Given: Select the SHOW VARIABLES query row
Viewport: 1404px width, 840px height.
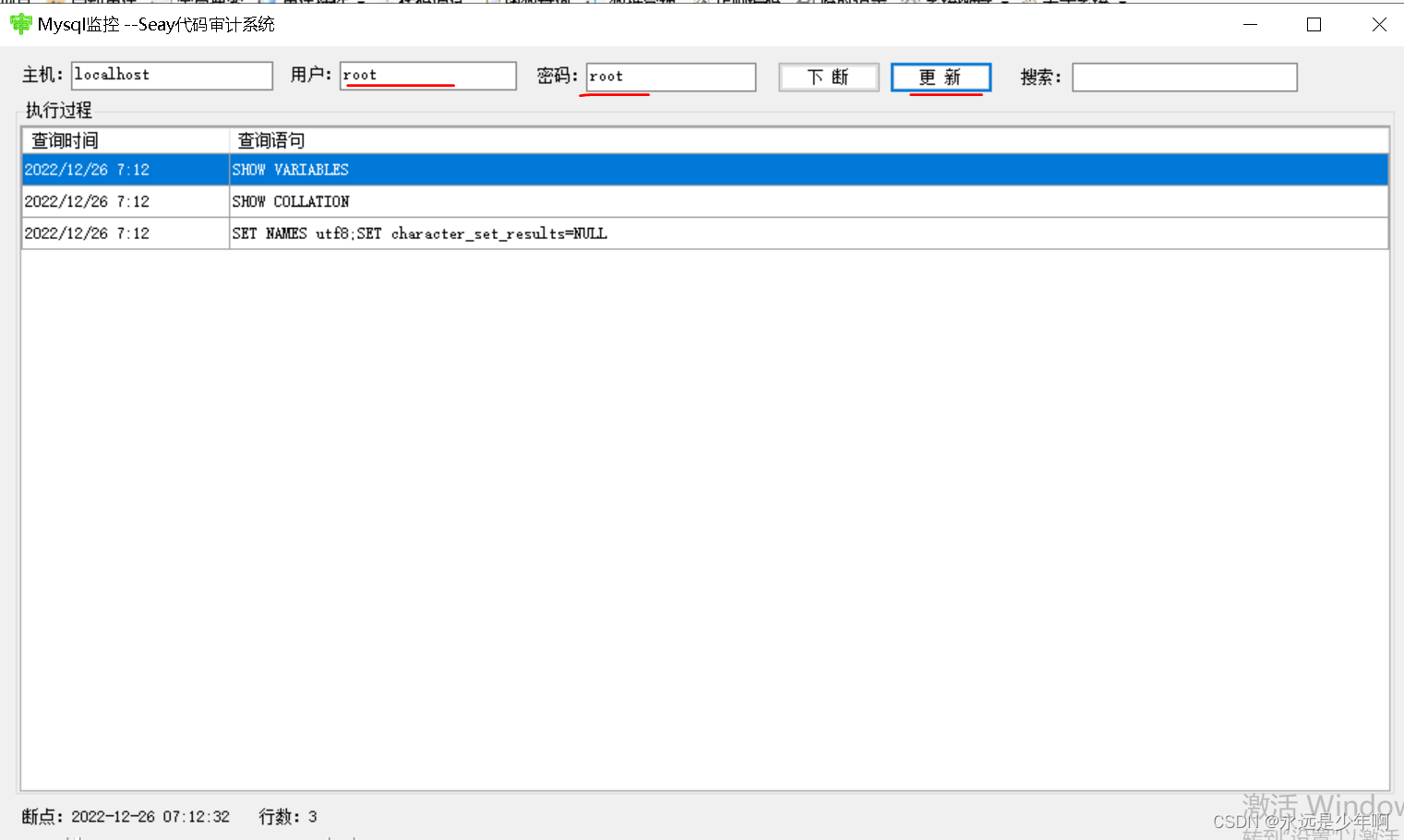Looking at the screenshot, I should point(705,170).
